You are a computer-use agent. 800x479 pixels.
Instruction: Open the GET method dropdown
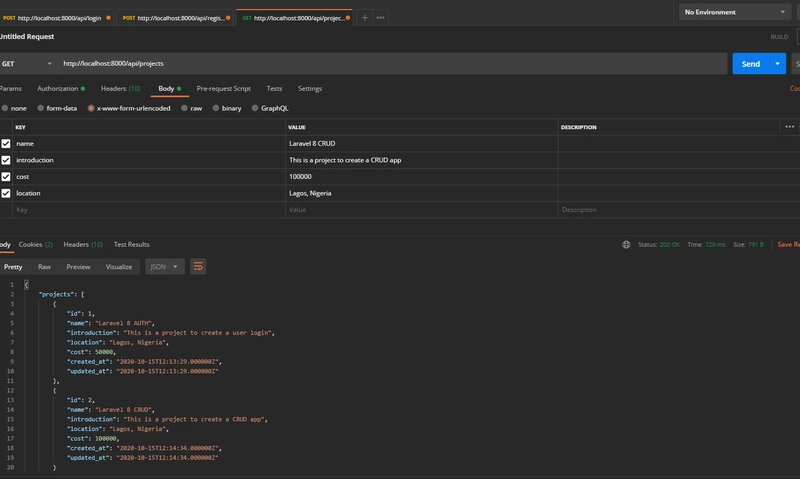click(x=27, y=64)
